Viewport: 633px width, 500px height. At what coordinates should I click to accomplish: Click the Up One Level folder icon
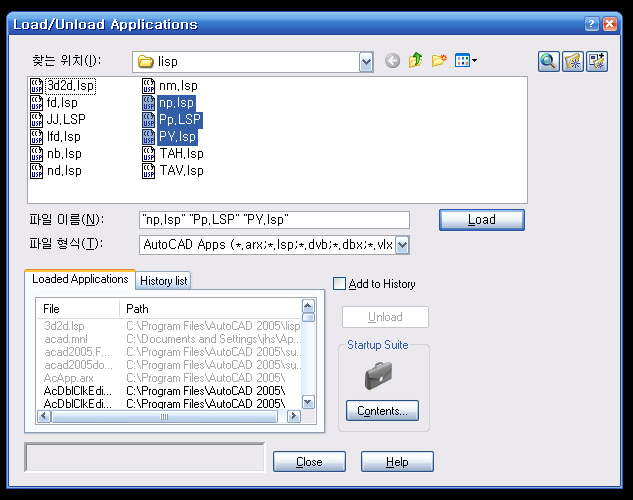tap(415, 61)
